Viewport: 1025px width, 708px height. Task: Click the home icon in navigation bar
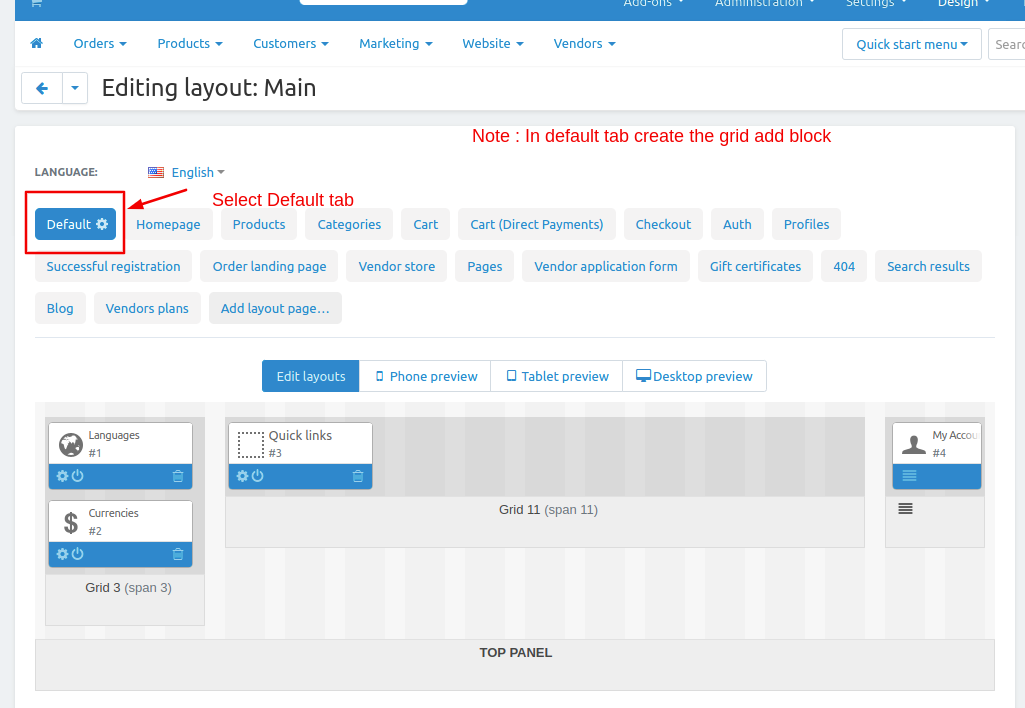coord(37,44)
